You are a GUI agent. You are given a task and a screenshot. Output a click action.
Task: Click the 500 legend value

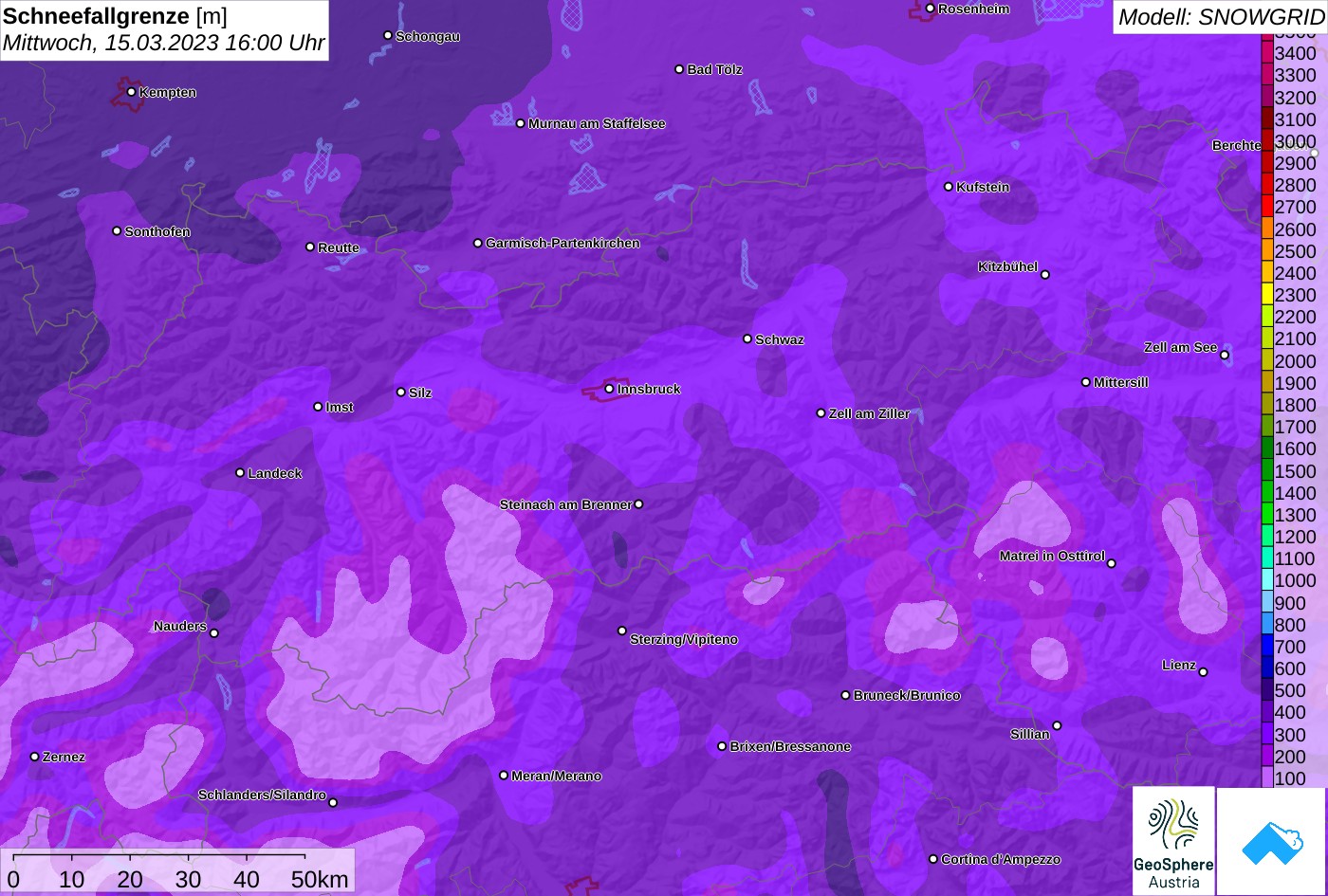pos(1290,690)
